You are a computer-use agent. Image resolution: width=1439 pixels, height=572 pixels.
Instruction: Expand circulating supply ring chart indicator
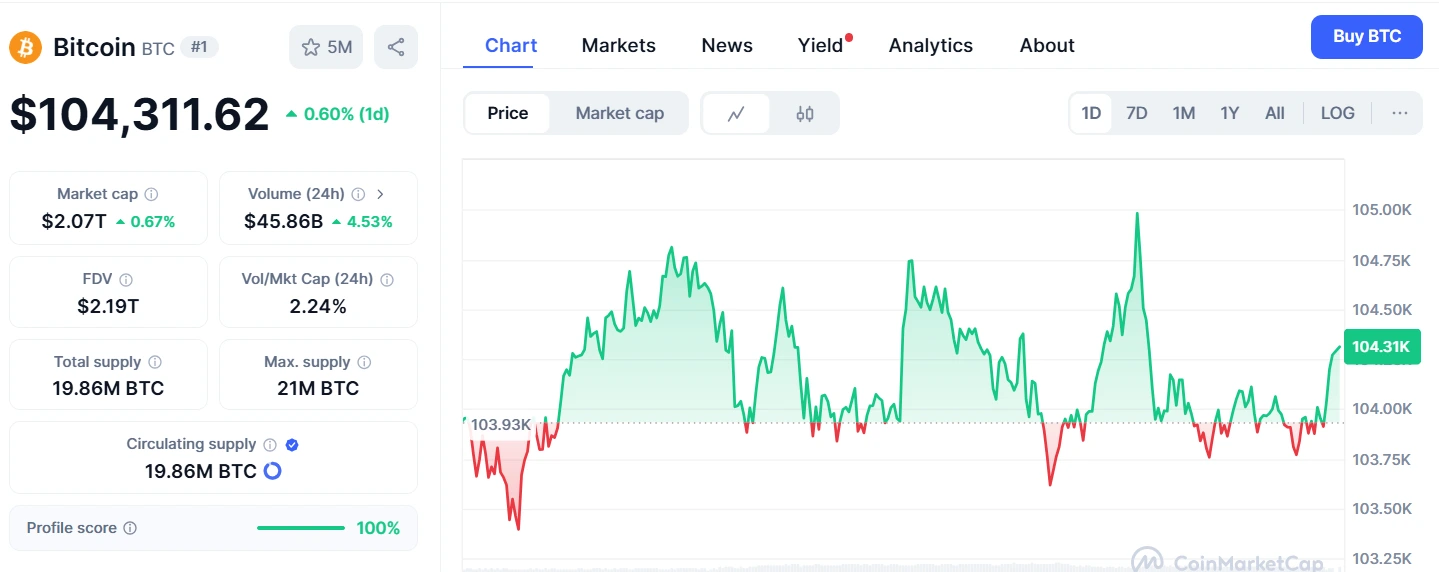pos(272,471)
